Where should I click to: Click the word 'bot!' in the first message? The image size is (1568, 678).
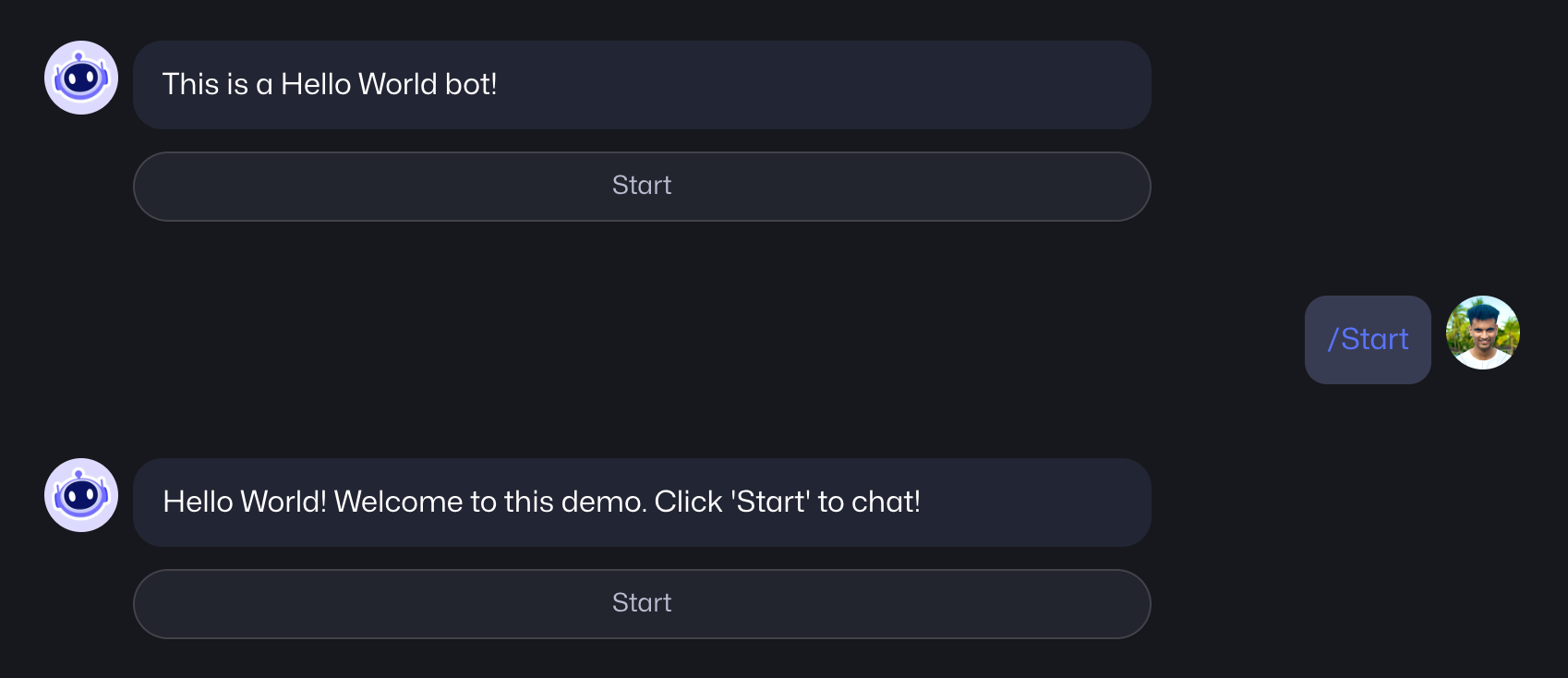471,85
